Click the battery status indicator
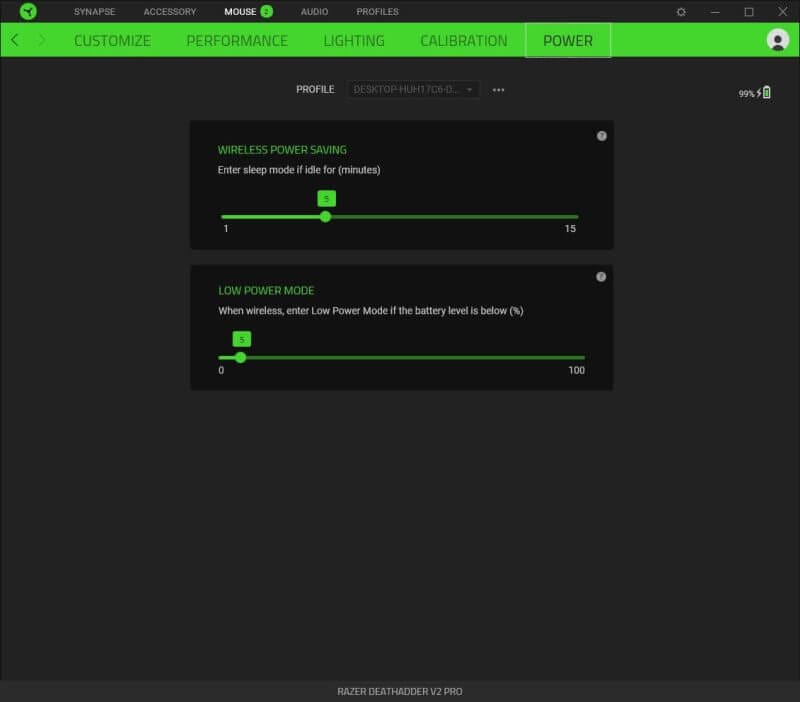 point(756,93)
